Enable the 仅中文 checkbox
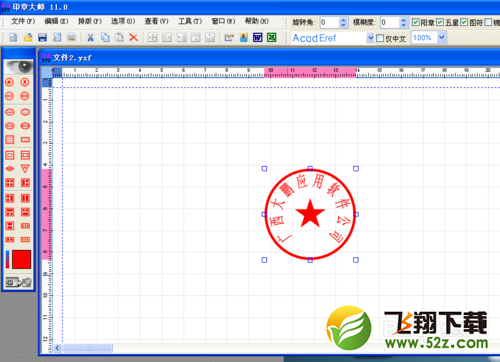 (380, 38)
